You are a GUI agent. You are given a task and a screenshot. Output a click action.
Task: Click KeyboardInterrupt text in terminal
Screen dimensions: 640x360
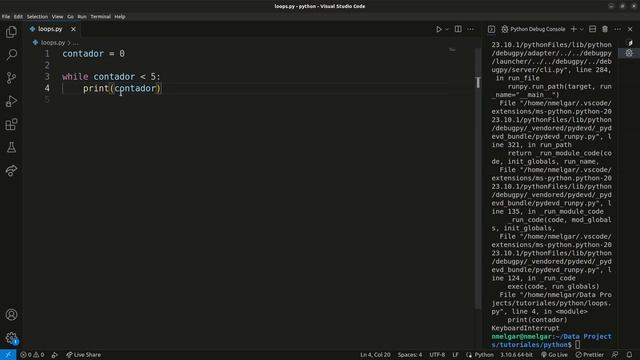click(x=525, y=328)
